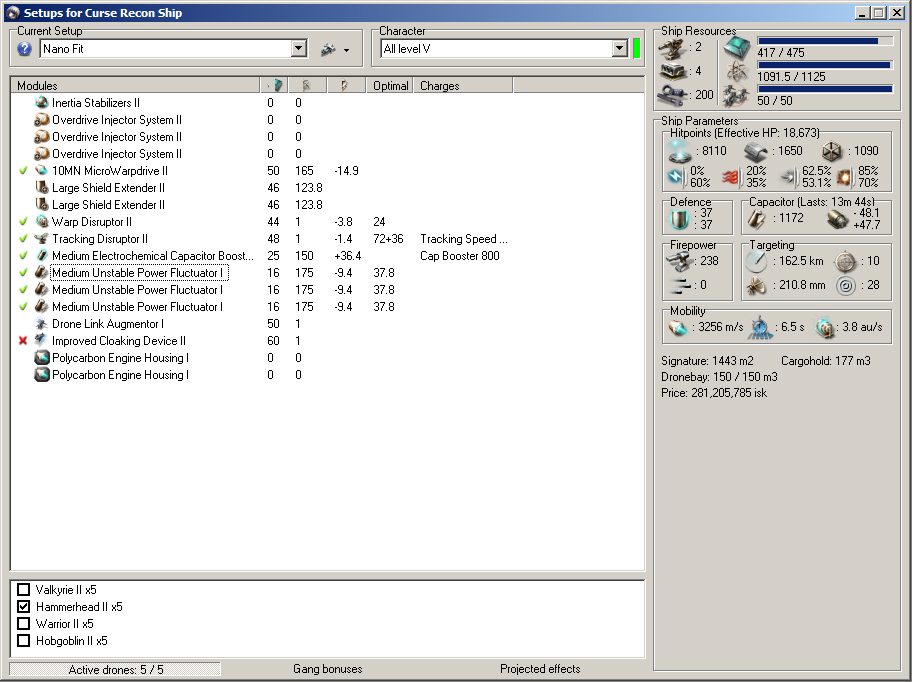Sort by powergrid column header icon
912x682 pixels.
(x=307, y=85)
